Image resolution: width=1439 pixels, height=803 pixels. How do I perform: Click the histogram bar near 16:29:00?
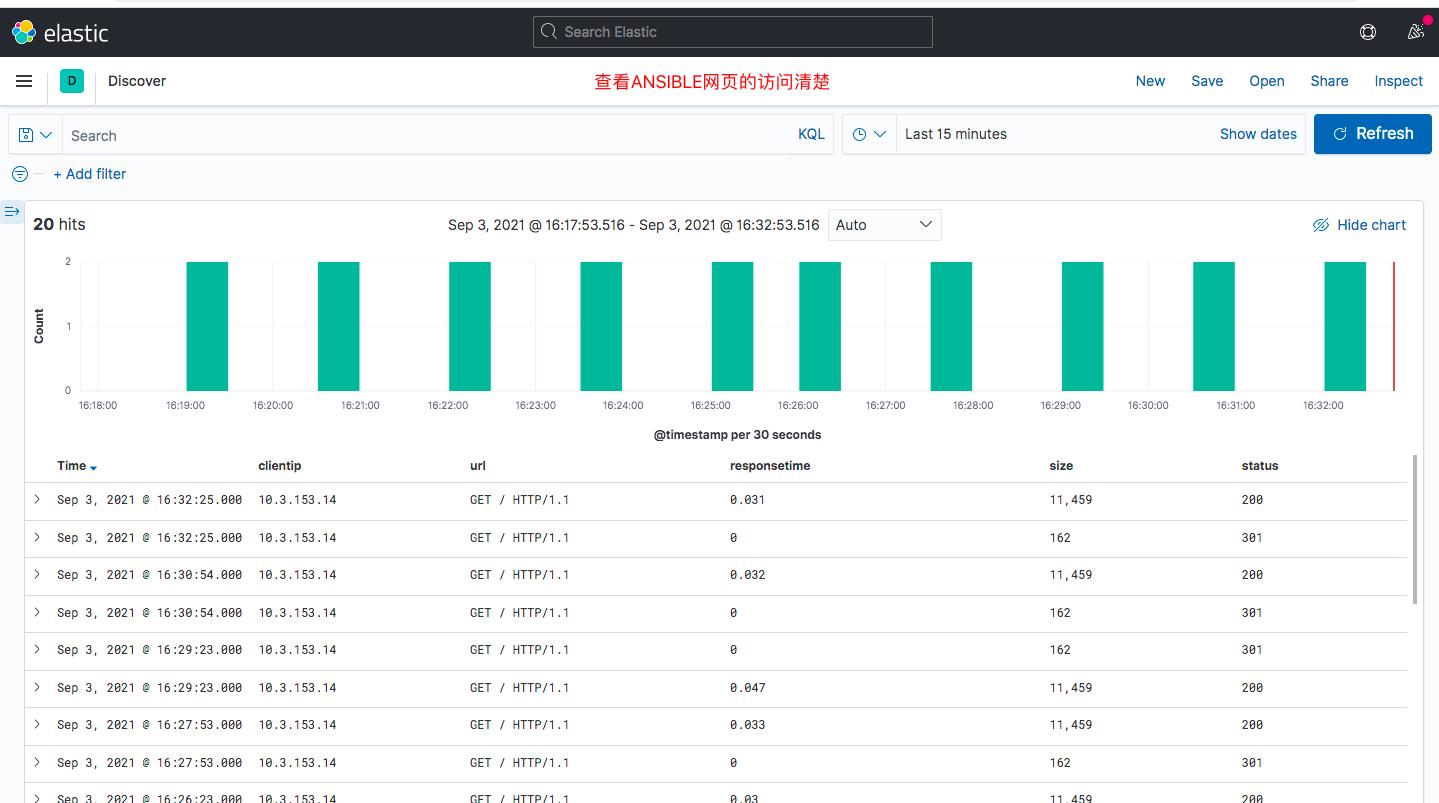point(1082,326)
